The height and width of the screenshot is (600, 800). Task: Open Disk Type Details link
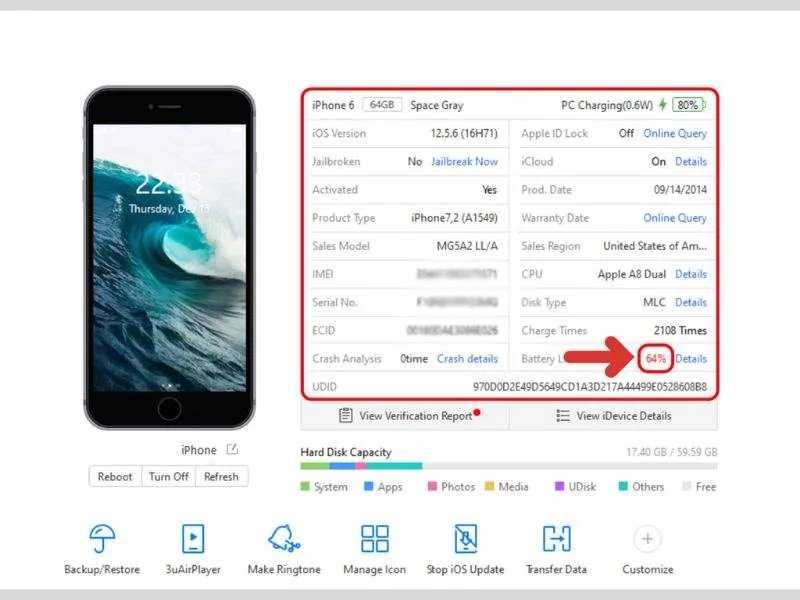pyautogui.click(x=691, y=302)
